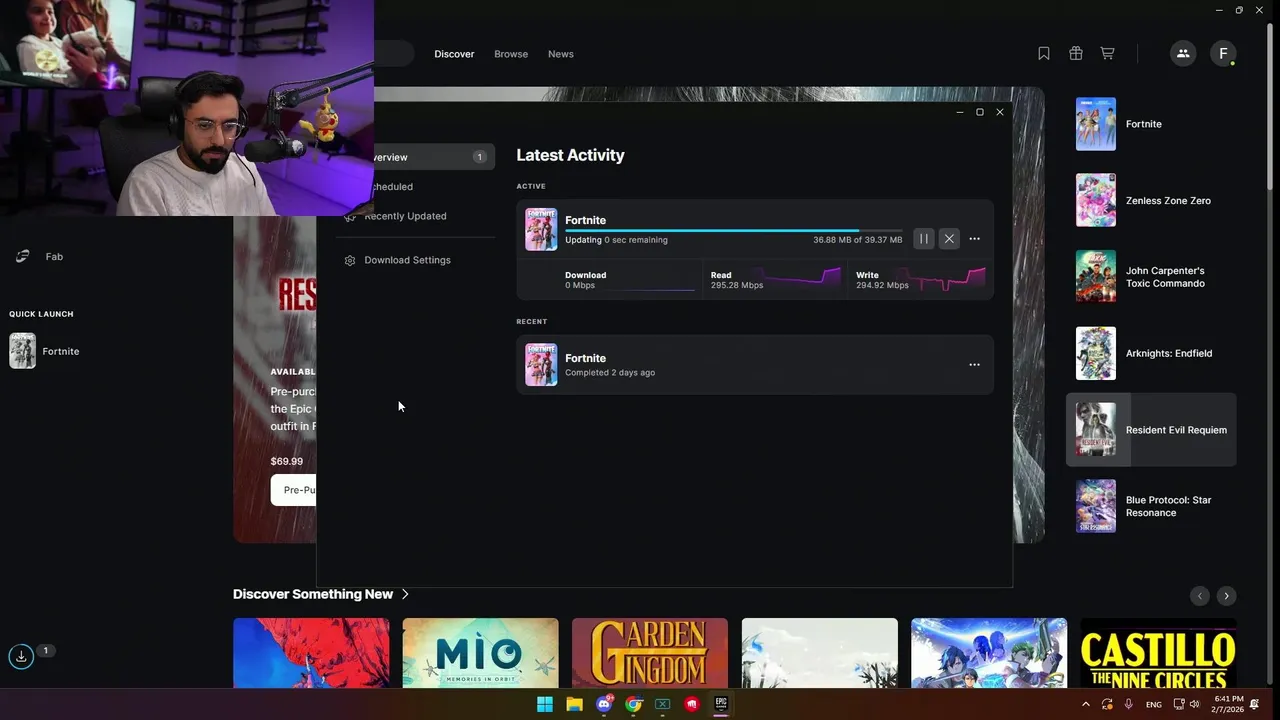
Task: Open downloads icon in bottom-left corner
Action: click(x=21, y=657)
